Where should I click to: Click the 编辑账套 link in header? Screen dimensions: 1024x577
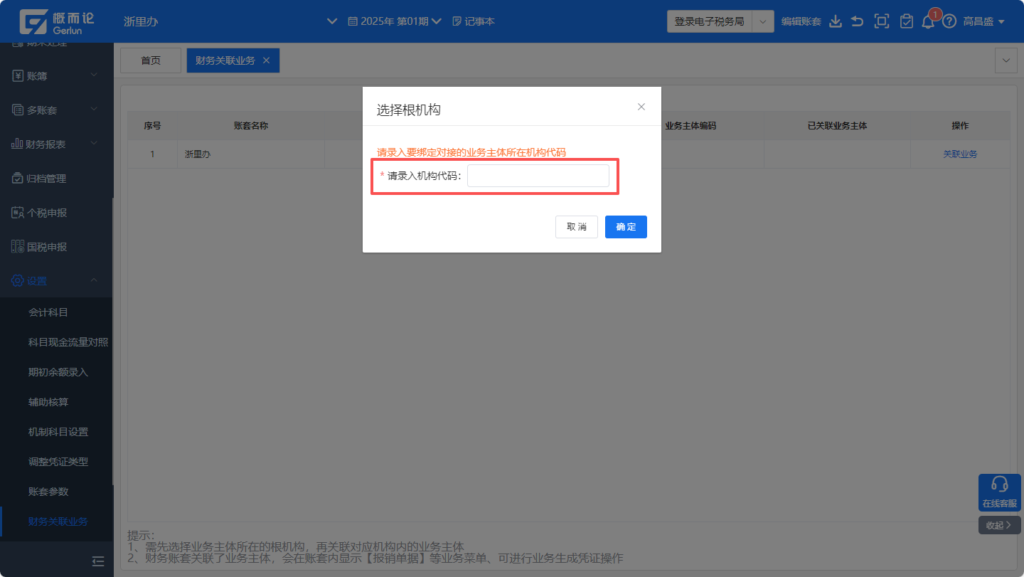800,21
